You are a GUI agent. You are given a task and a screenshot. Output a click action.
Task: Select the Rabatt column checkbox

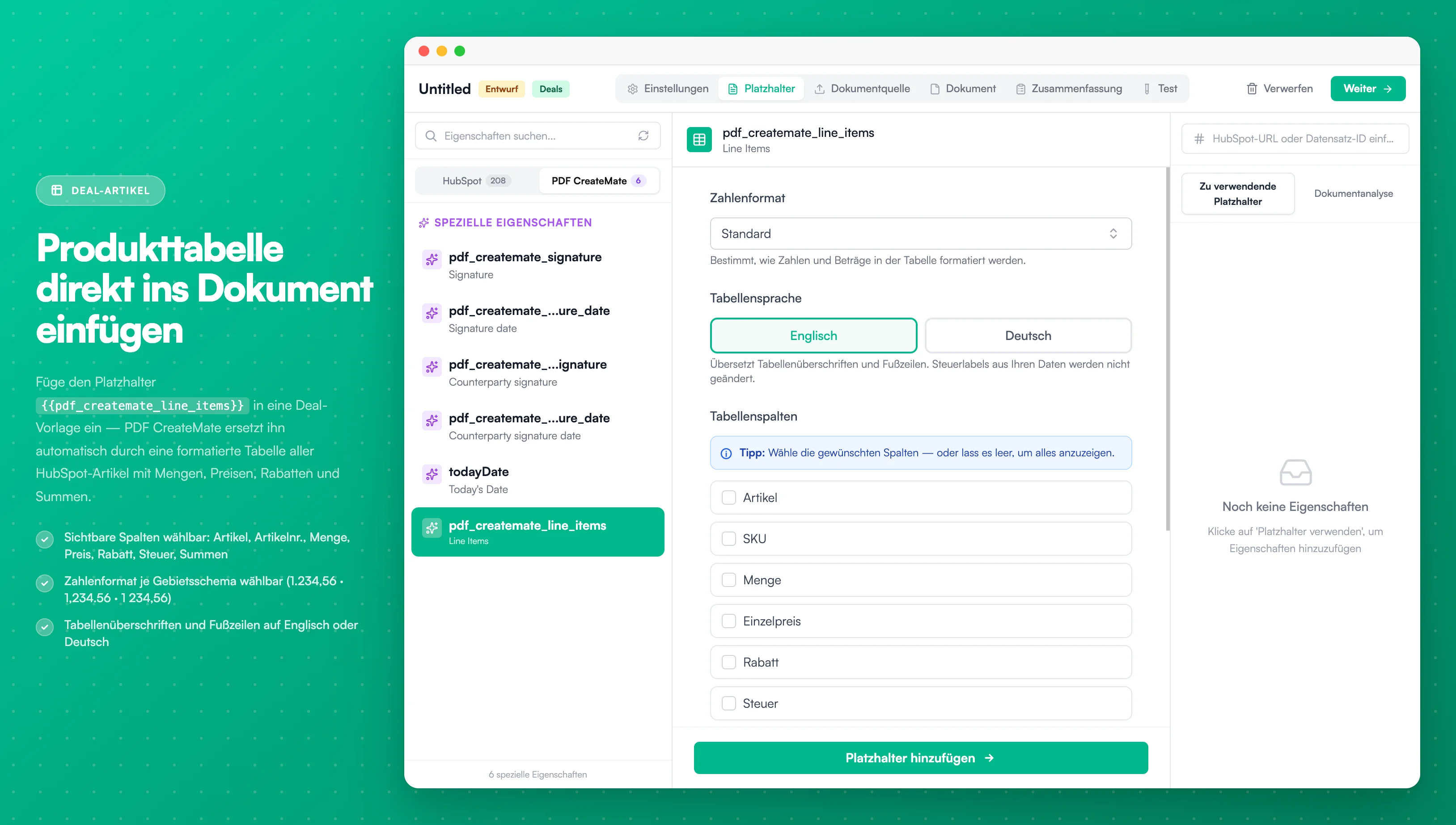point(729,663)
